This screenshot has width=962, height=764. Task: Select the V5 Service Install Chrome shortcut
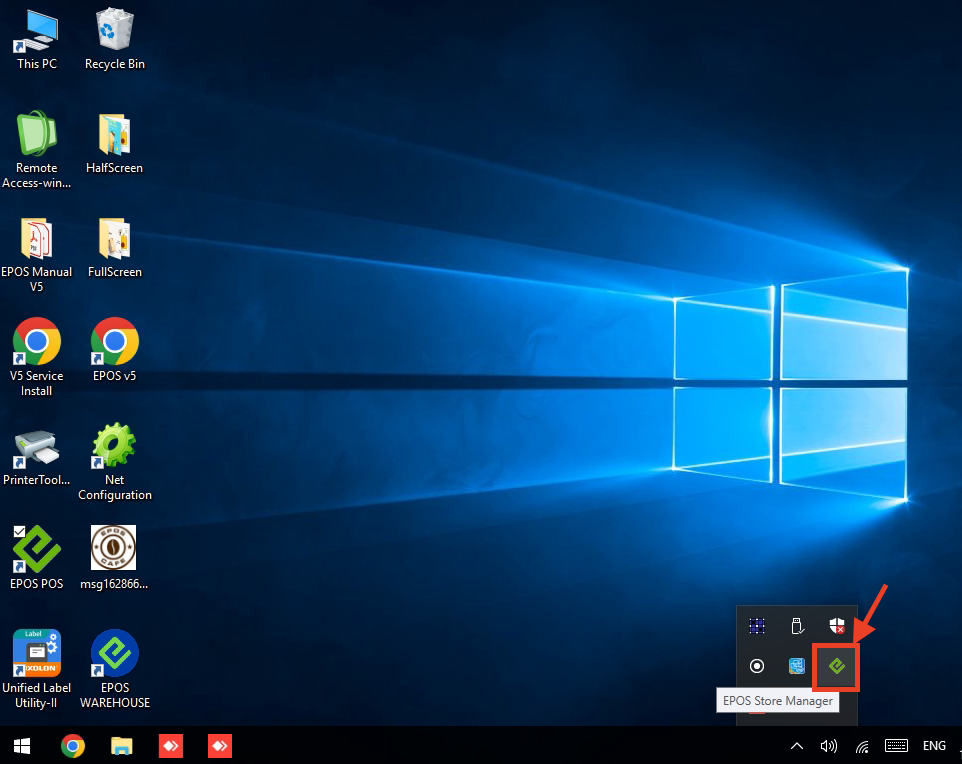click(36, 357)
